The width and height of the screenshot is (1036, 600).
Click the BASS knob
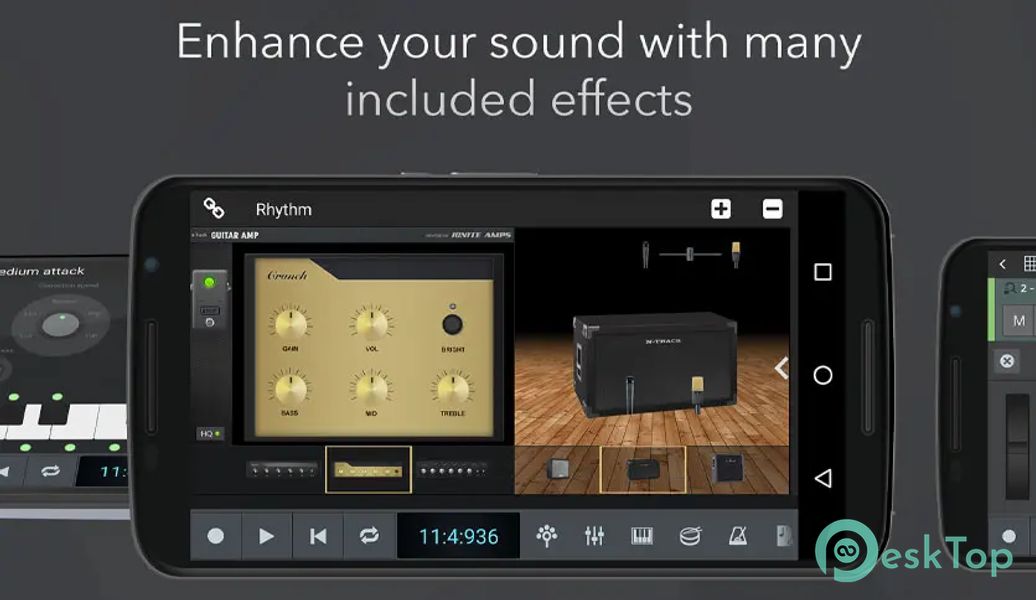290,389
